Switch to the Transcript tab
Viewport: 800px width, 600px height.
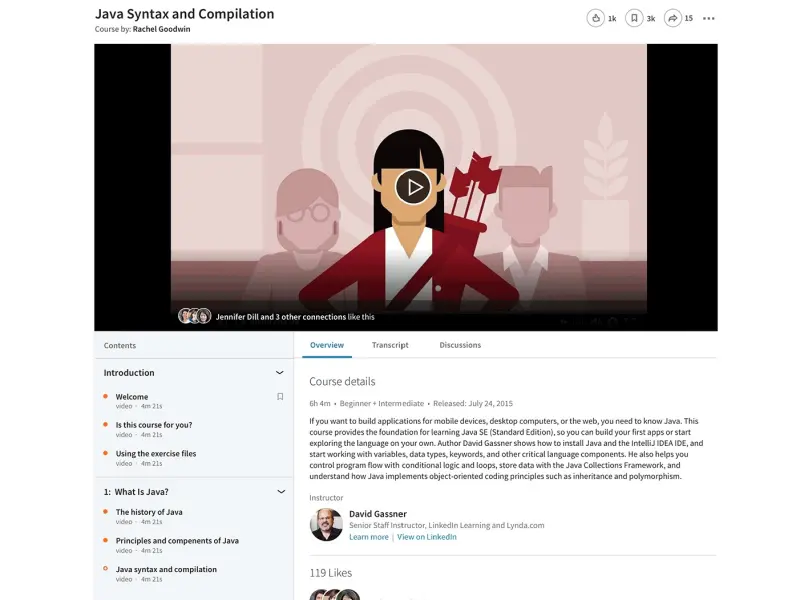click(390, 345)
